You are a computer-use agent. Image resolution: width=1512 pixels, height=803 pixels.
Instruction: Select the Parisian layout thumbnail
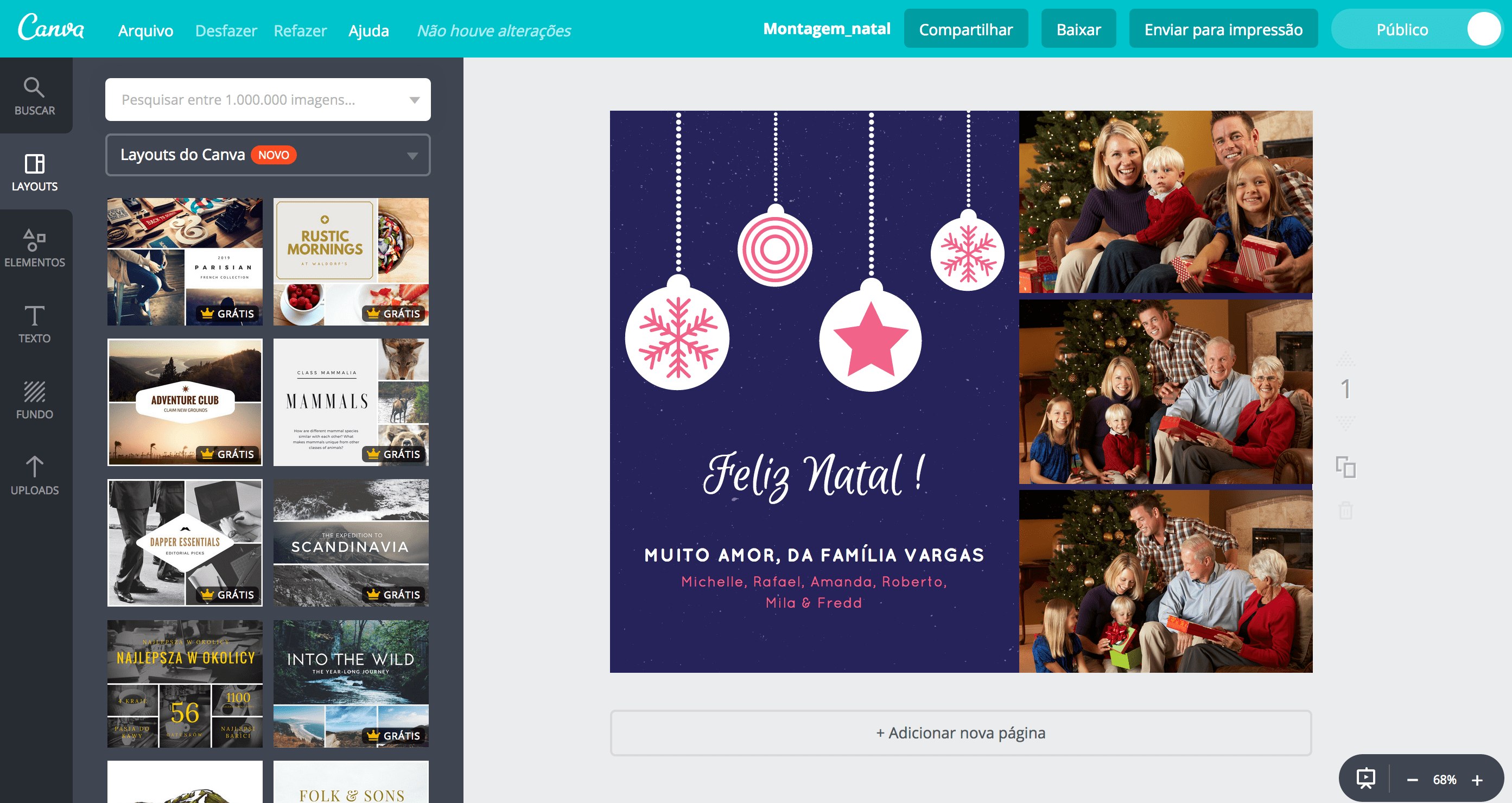[185, 262]
